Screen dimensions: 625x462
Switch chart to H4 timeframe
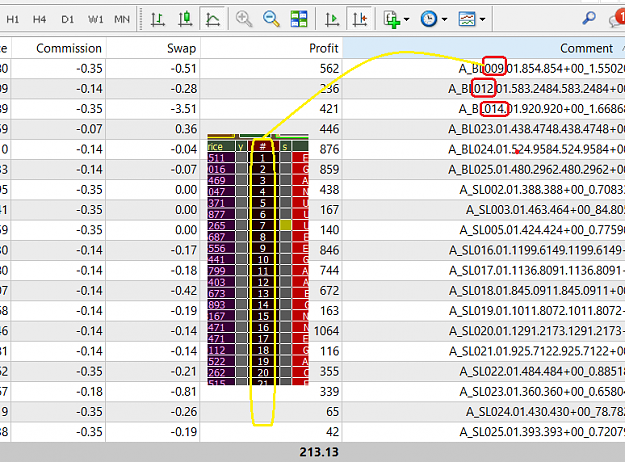pyautogui.click(x=39, y=19)
